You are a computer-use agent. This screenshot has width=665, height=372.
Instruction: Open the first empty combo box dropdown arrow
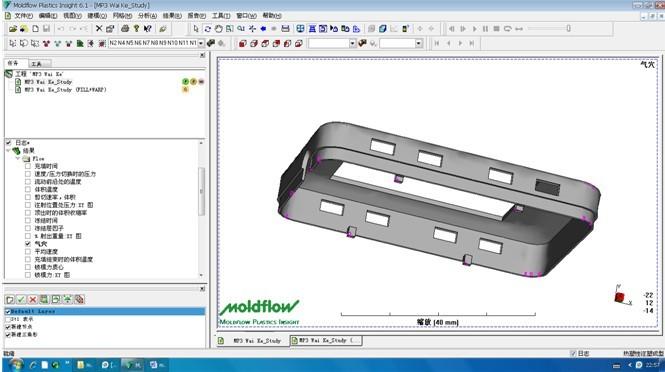point(352,43)
